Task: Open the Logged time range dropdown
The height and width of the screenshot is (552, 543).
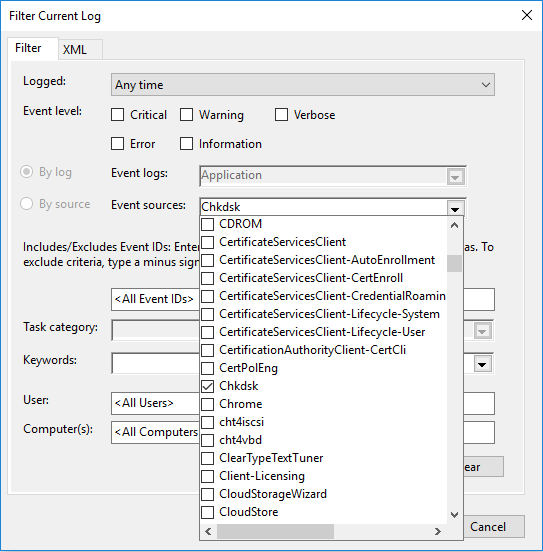Action: [303, 85]
